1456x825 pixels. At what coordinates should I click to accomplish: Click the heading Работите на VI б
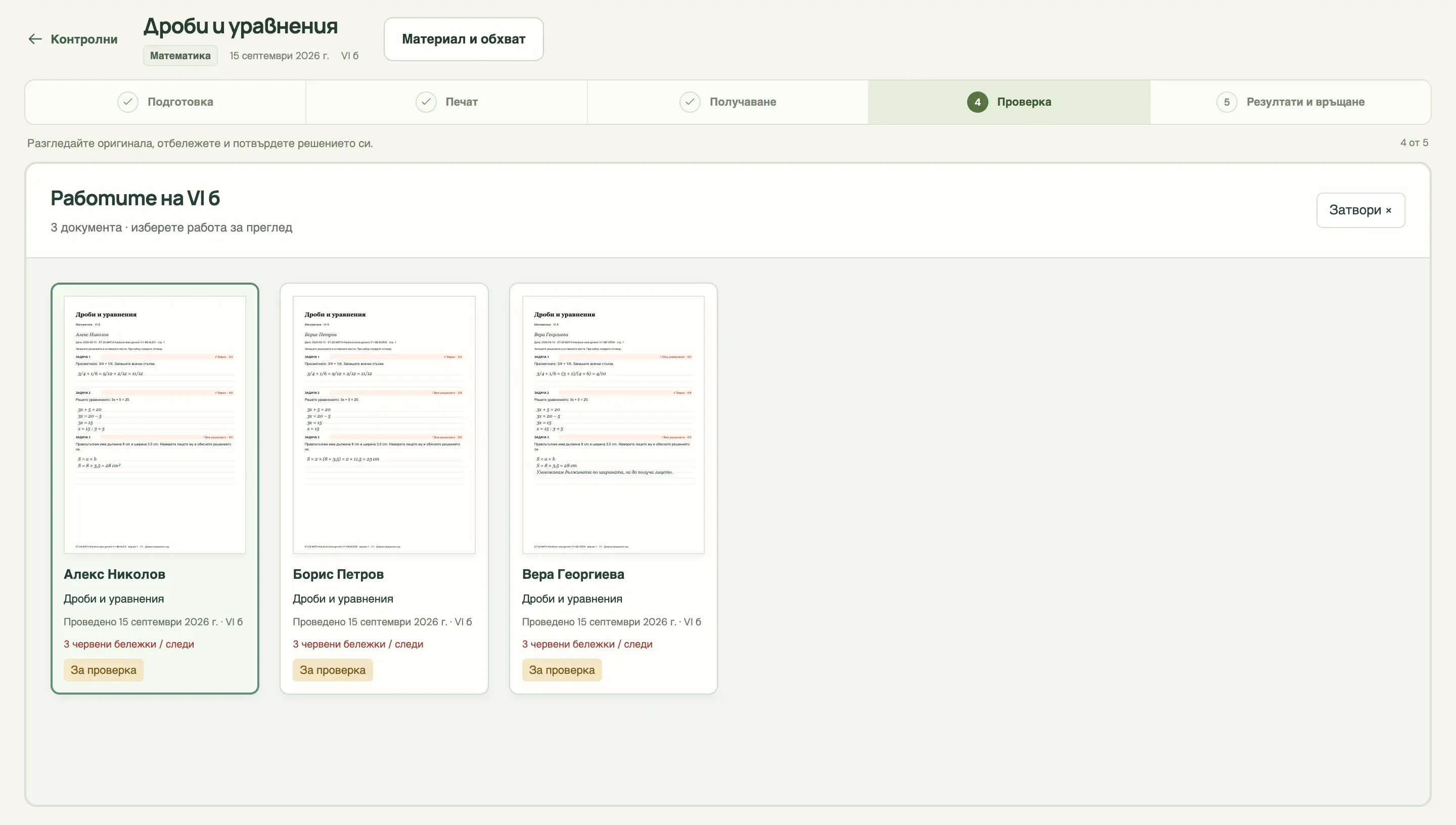[135, 198]
